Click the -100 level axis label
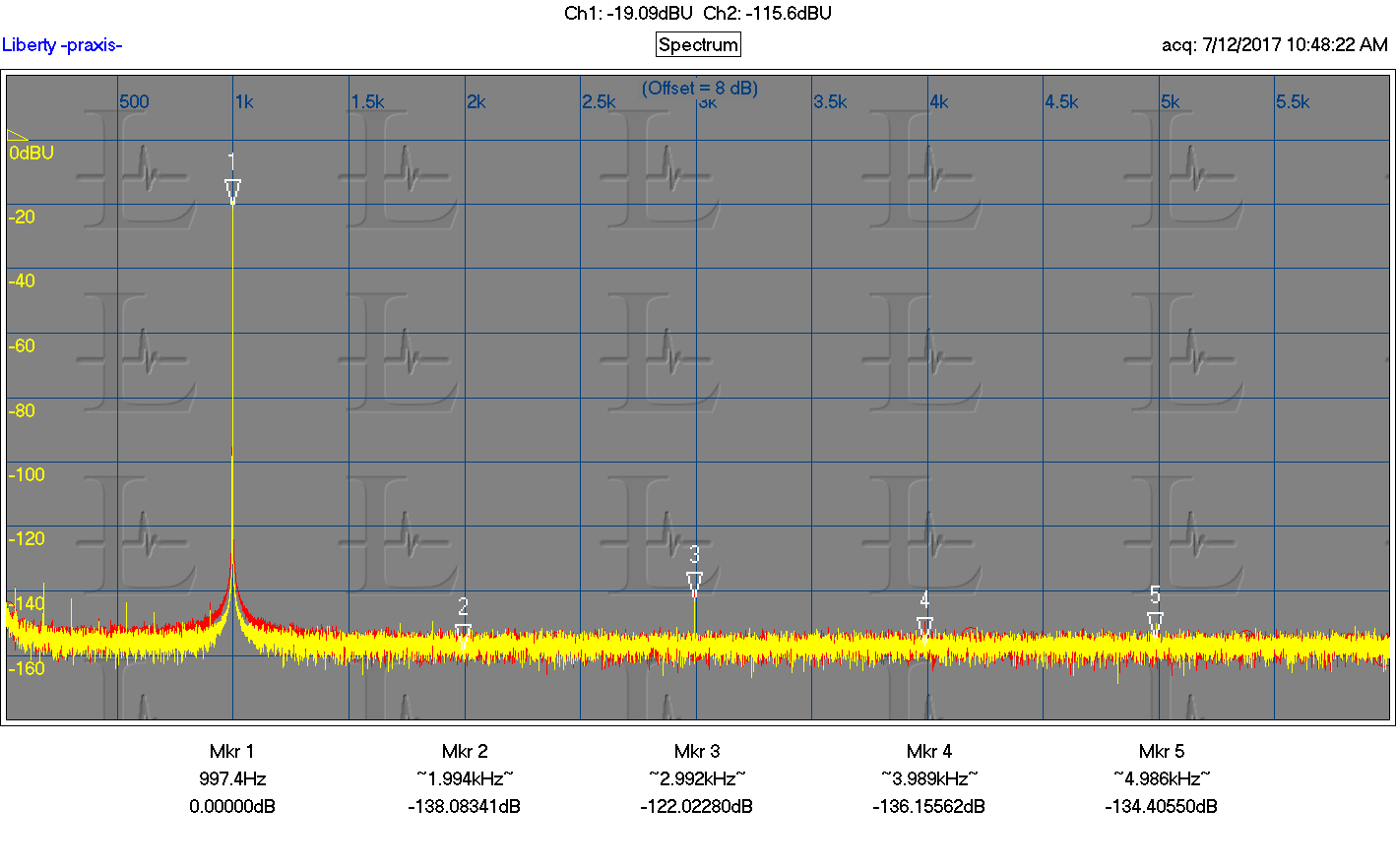This screenshot has height=868, width=1396. tap(27, 474)
